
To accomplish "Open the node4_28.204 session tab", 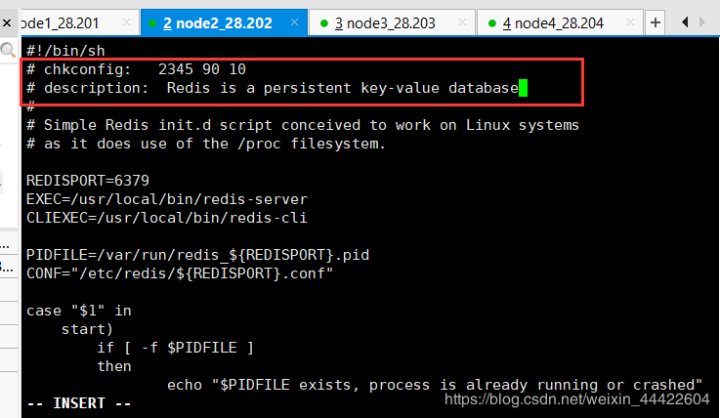I will click(x=548, y=23).
